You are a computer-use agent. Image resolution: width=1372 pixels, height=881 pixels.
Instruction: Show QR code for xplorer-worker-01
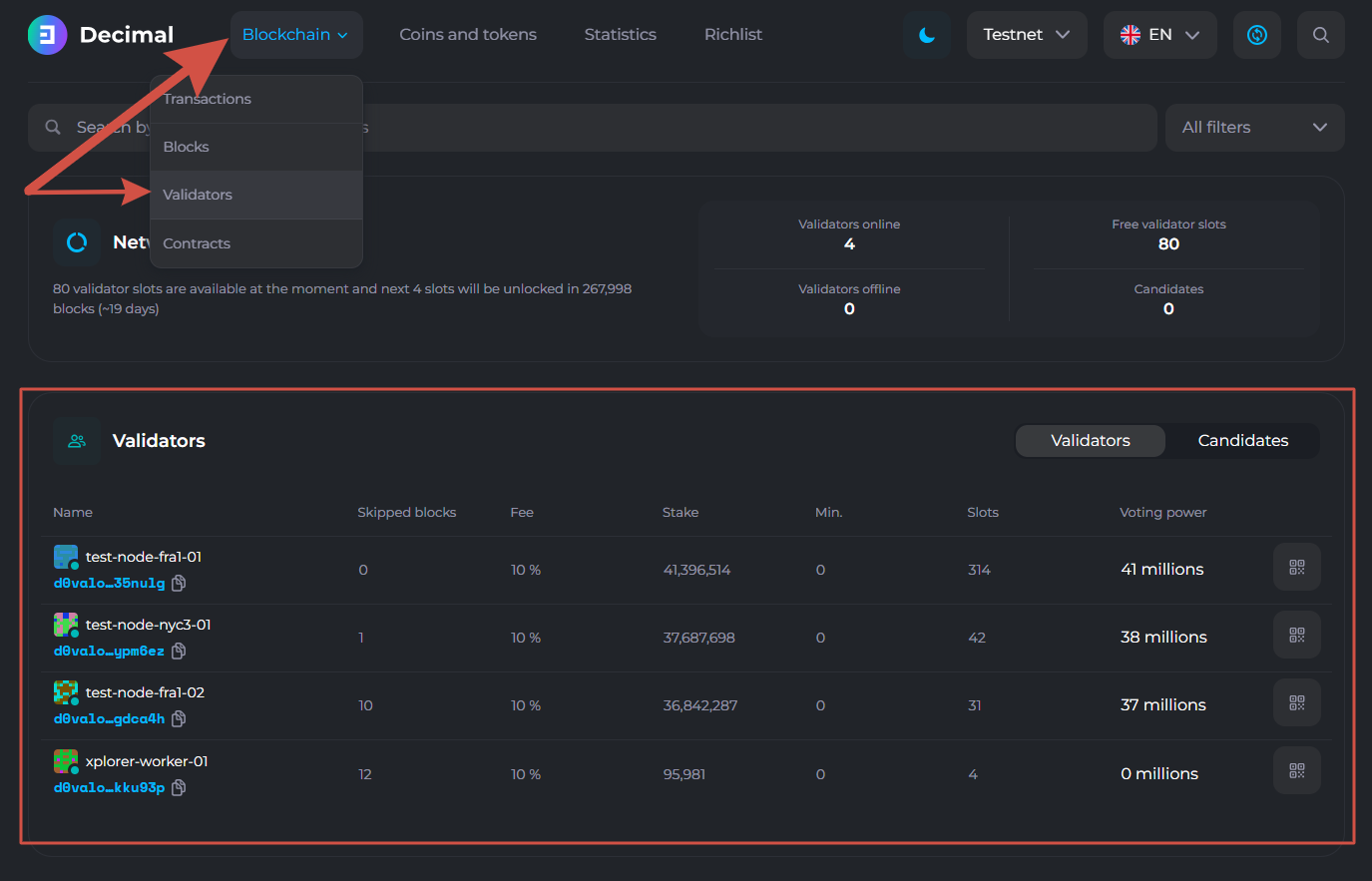coord(1297,770)
